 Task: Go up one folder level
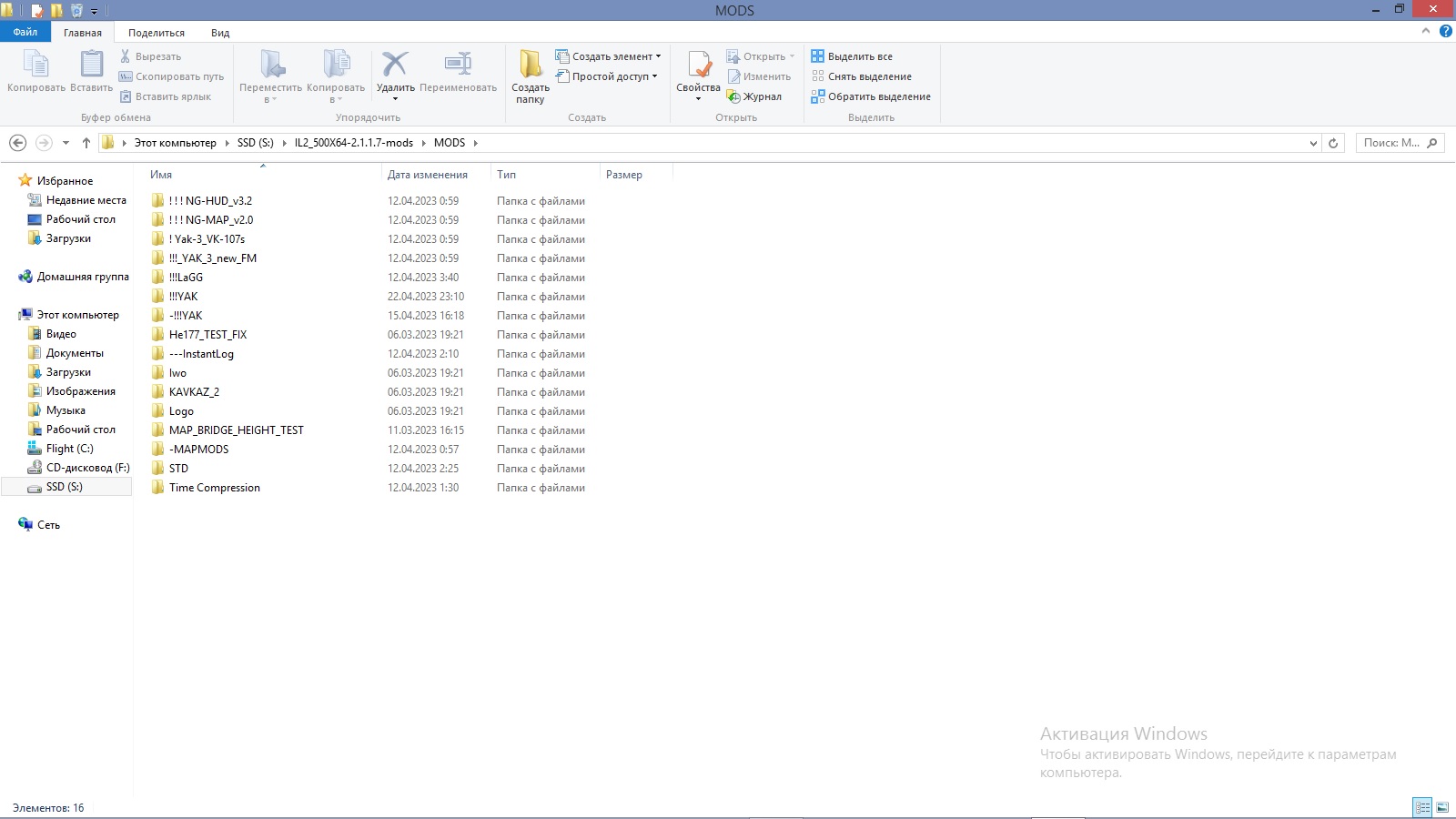(x=86, y=143)
